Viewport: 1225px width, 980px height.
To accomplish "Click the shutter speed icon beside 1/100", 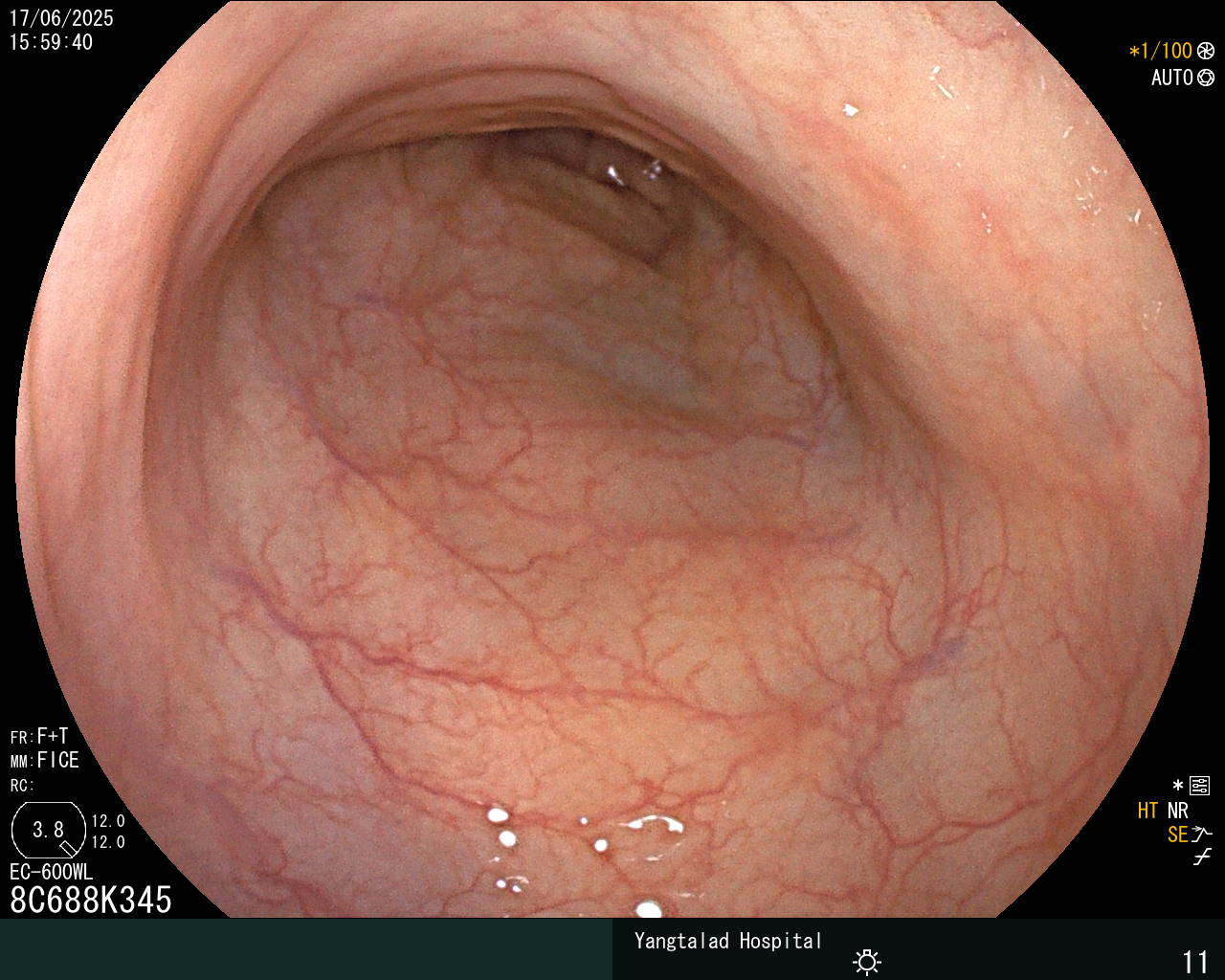I will tap(1206, 51).
